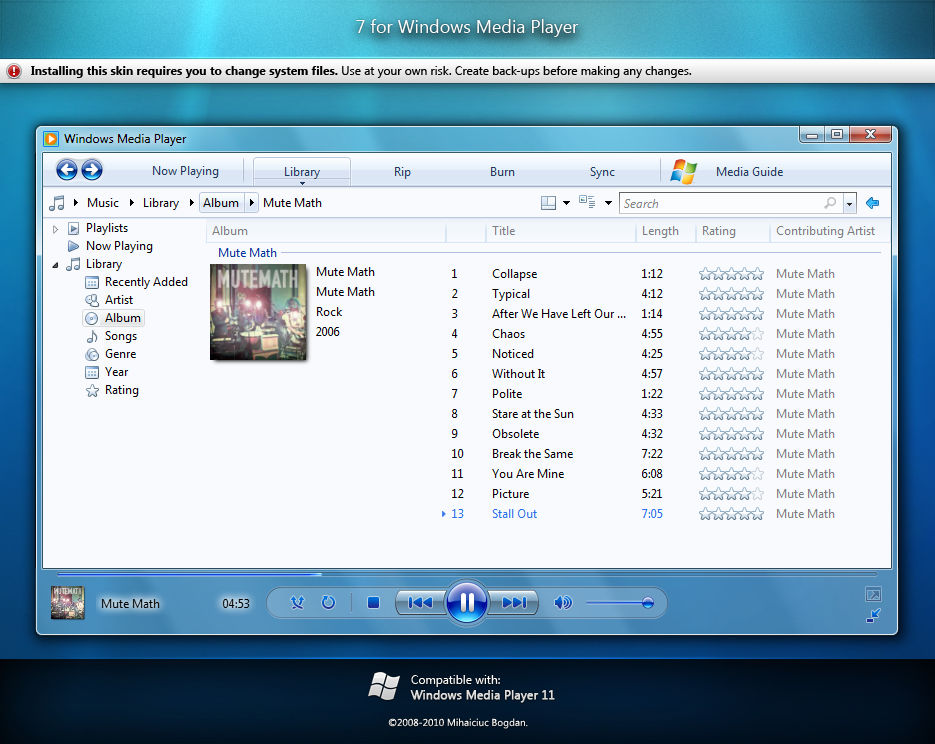This screenshot has height=744, width=935.
Task: Click the Mute Math album cover thumbnail
Action: [258, 312]
